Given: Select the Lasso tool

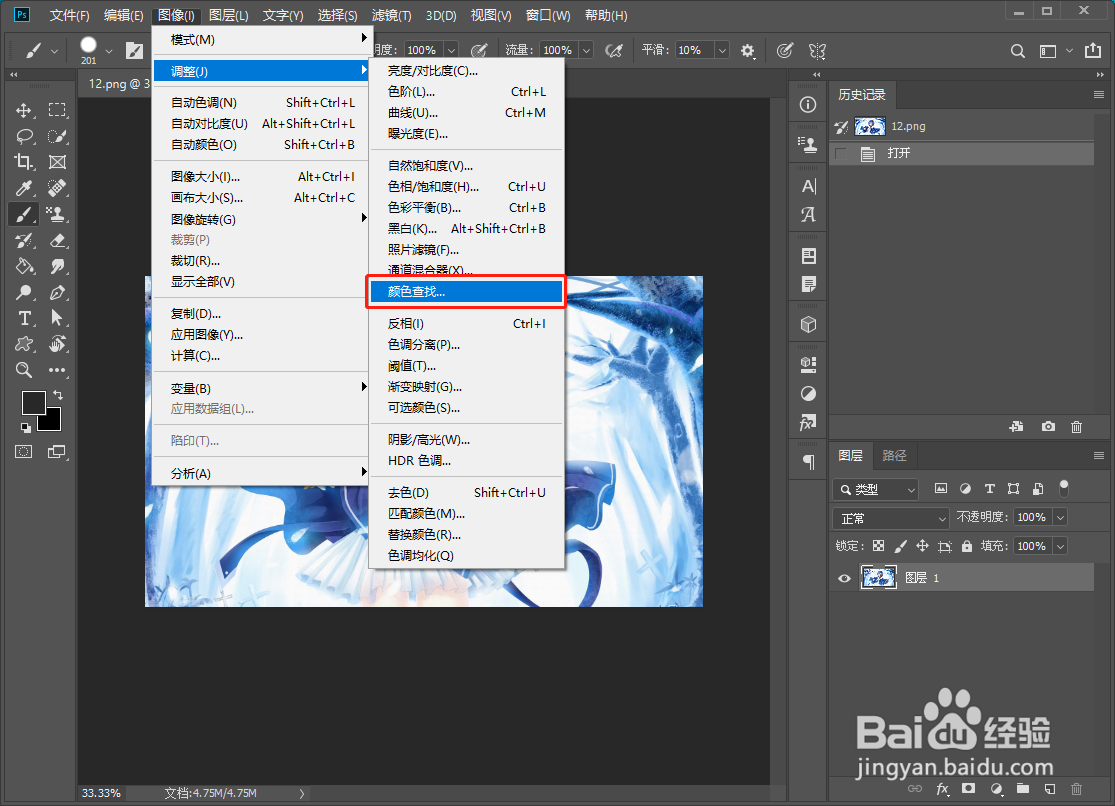Looking at the screenshot, I should [x=24, y=137].
